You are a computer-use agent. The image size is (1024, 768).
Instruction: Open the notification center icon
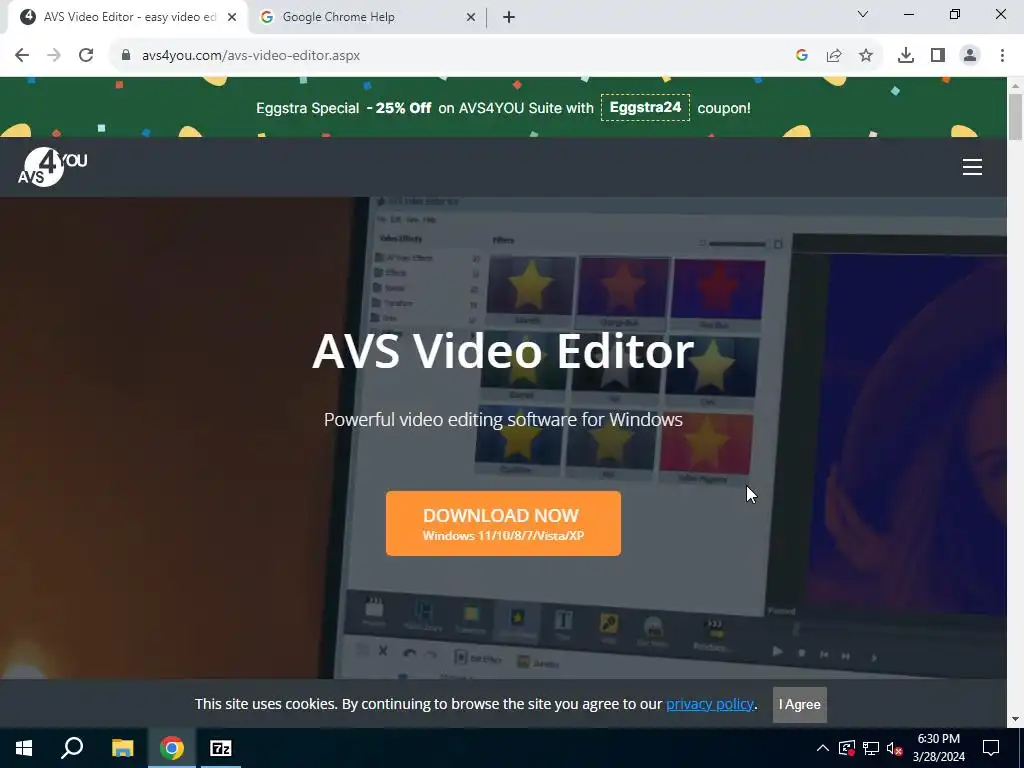point(991,748)
